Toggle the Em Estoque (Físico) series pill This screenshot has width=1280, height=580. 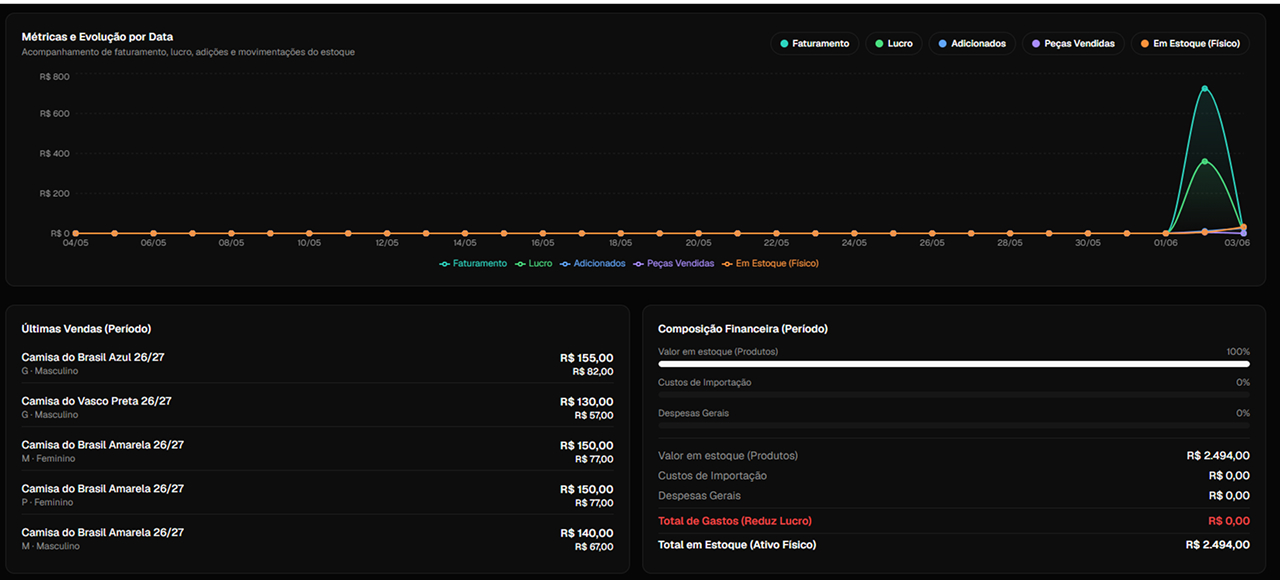[1189, 44]
